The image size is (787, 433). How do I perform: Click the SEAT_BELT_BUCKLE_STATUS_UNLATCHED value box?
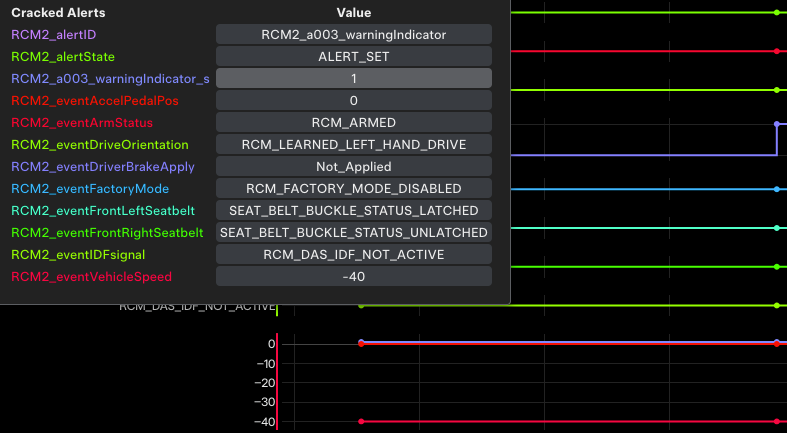point(353,233)
